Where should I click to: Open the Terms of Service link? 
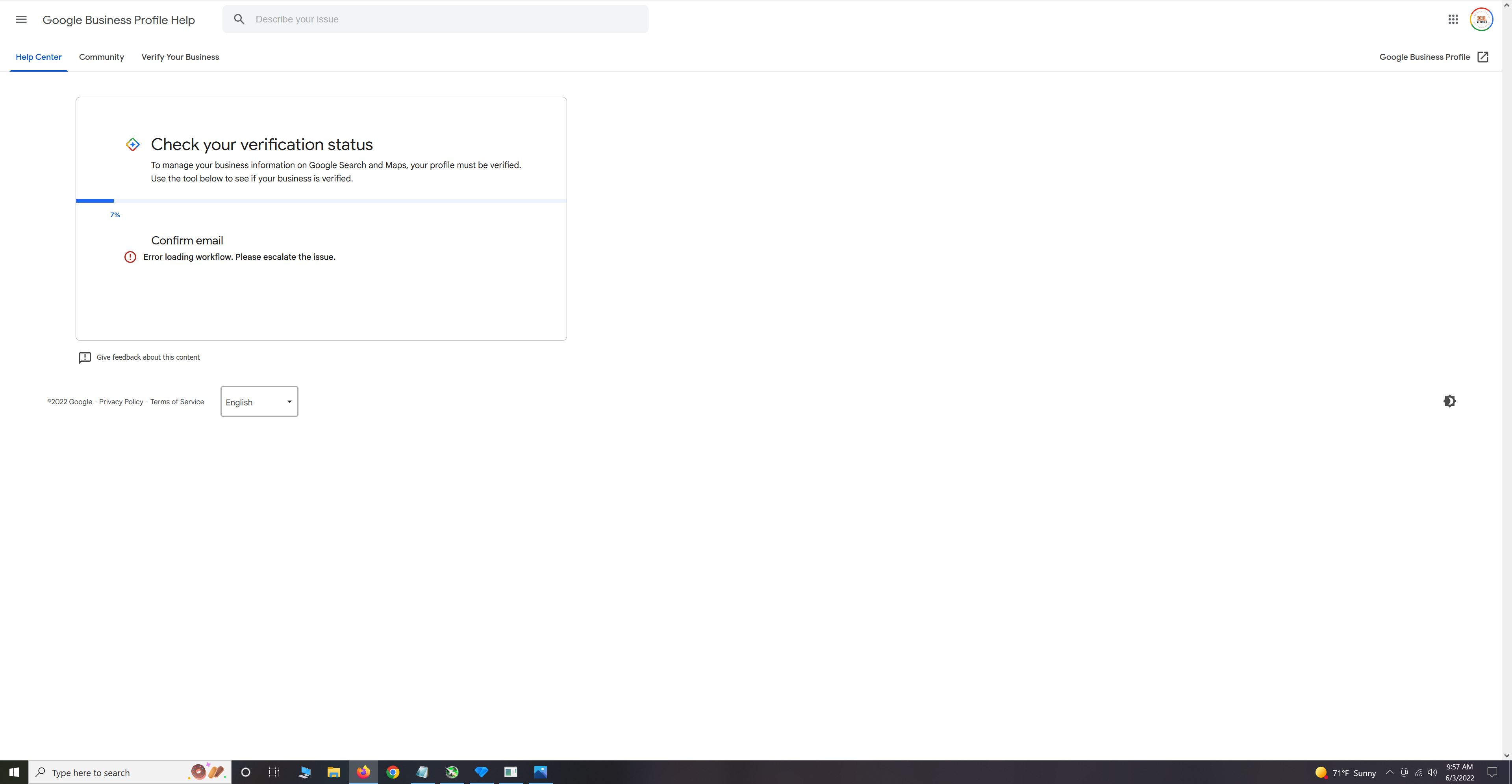click(176, 401)
